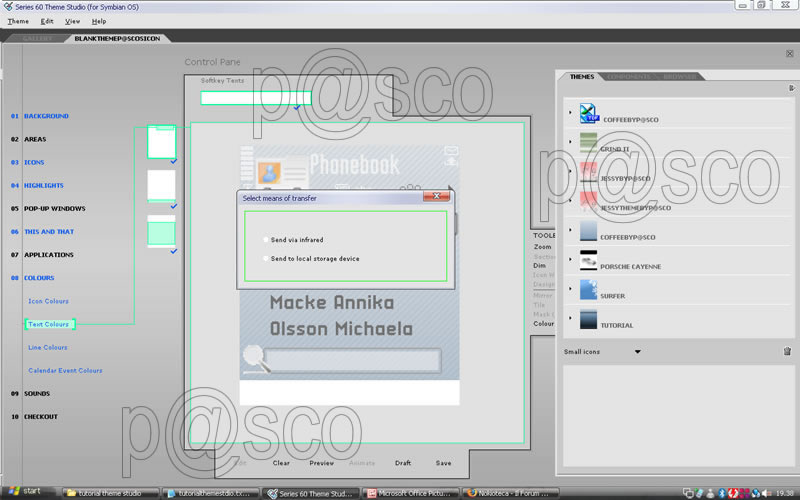This screenshot has height=500, width=800.
Task: Click the Windows start button
Action: [24, 492]
